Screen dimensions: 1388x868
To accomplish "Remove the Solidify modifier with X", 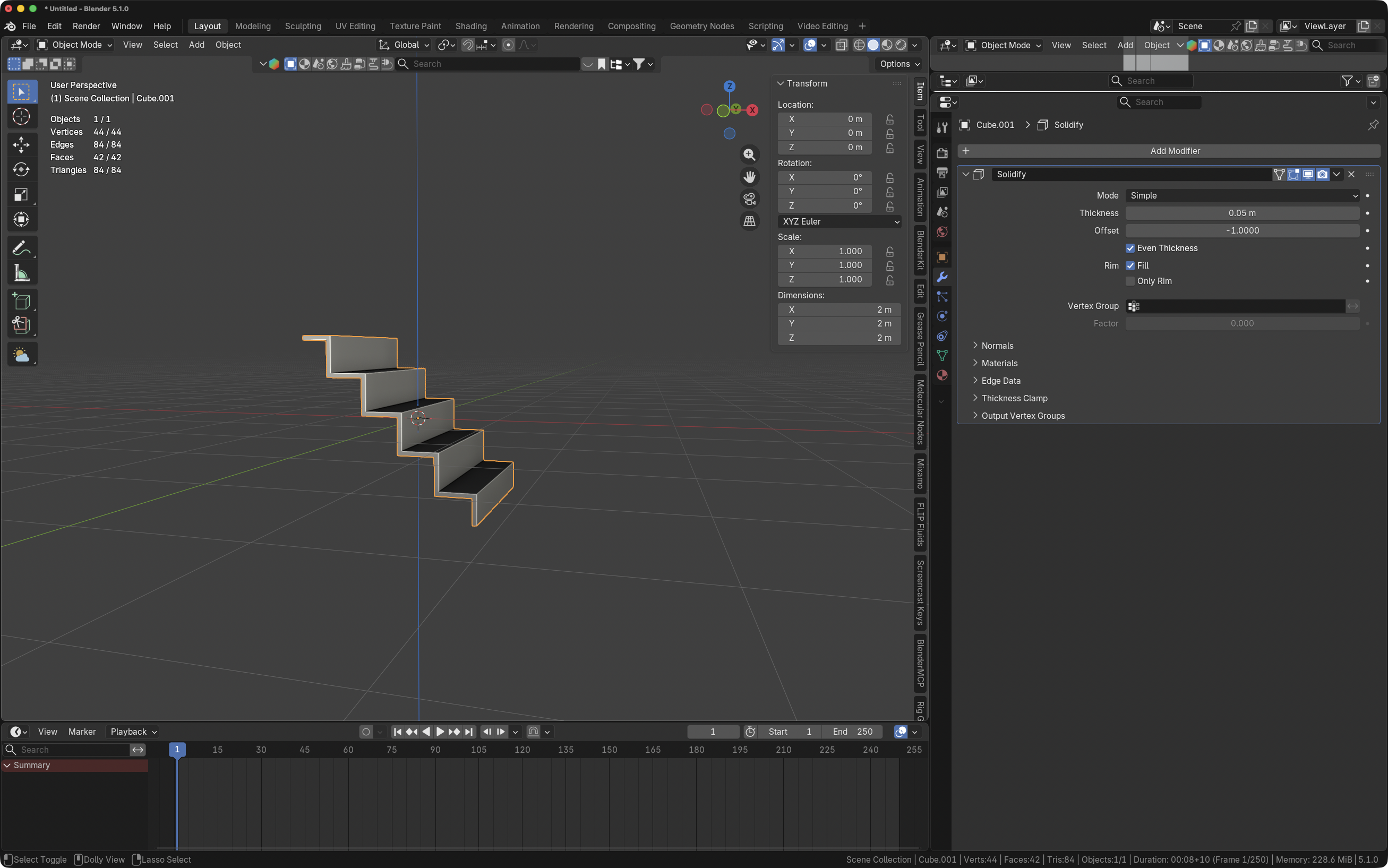I will (x=1351, y=174).
